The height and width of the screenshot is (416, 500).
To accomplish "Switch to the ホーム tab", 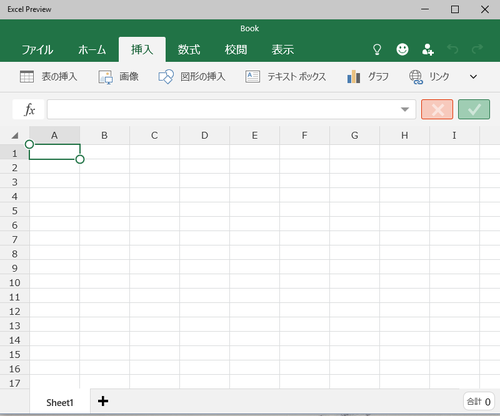I will tap(92, 50).
